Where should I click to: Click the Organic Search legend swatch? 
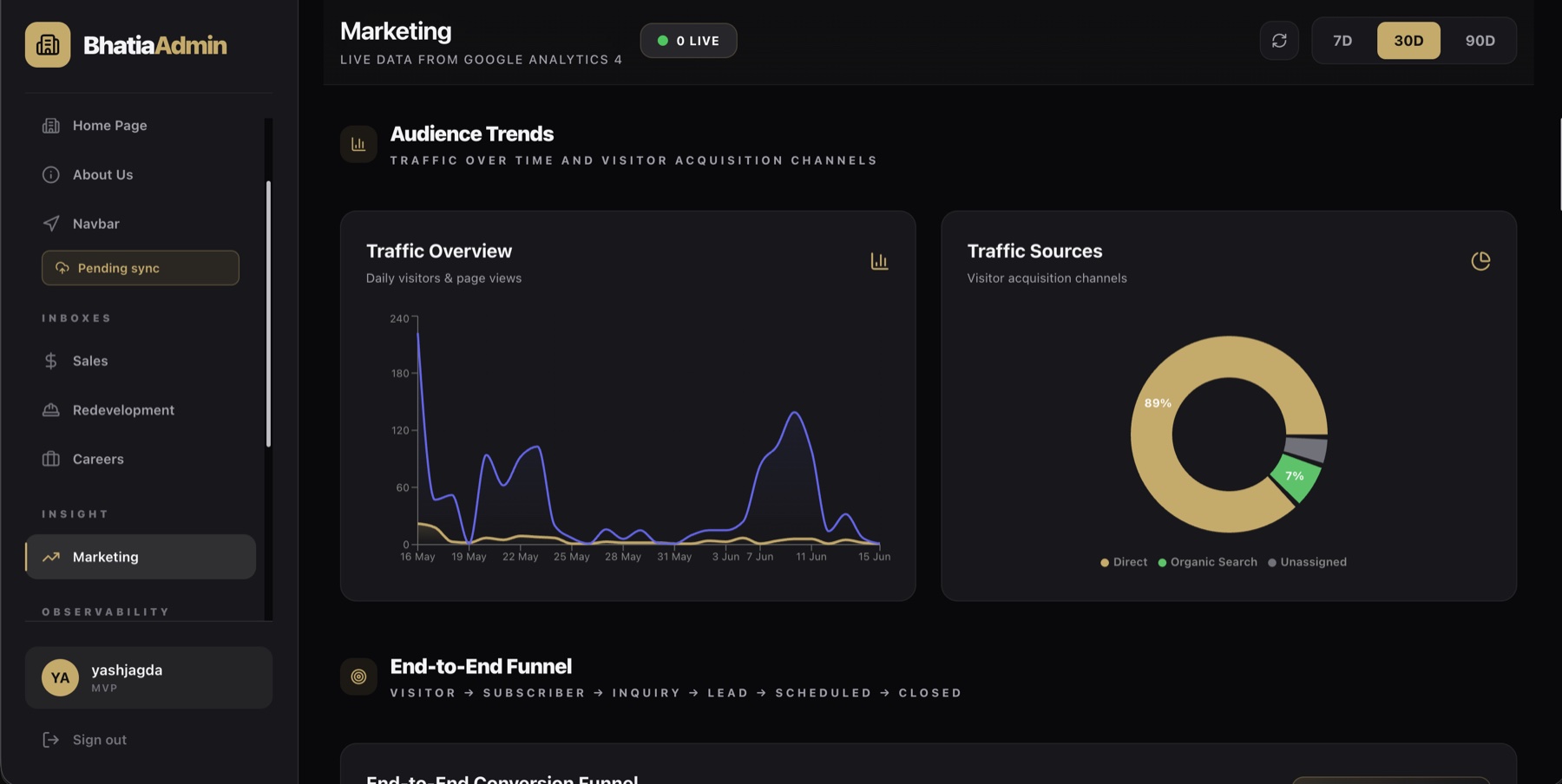(x=1162, y=563)
